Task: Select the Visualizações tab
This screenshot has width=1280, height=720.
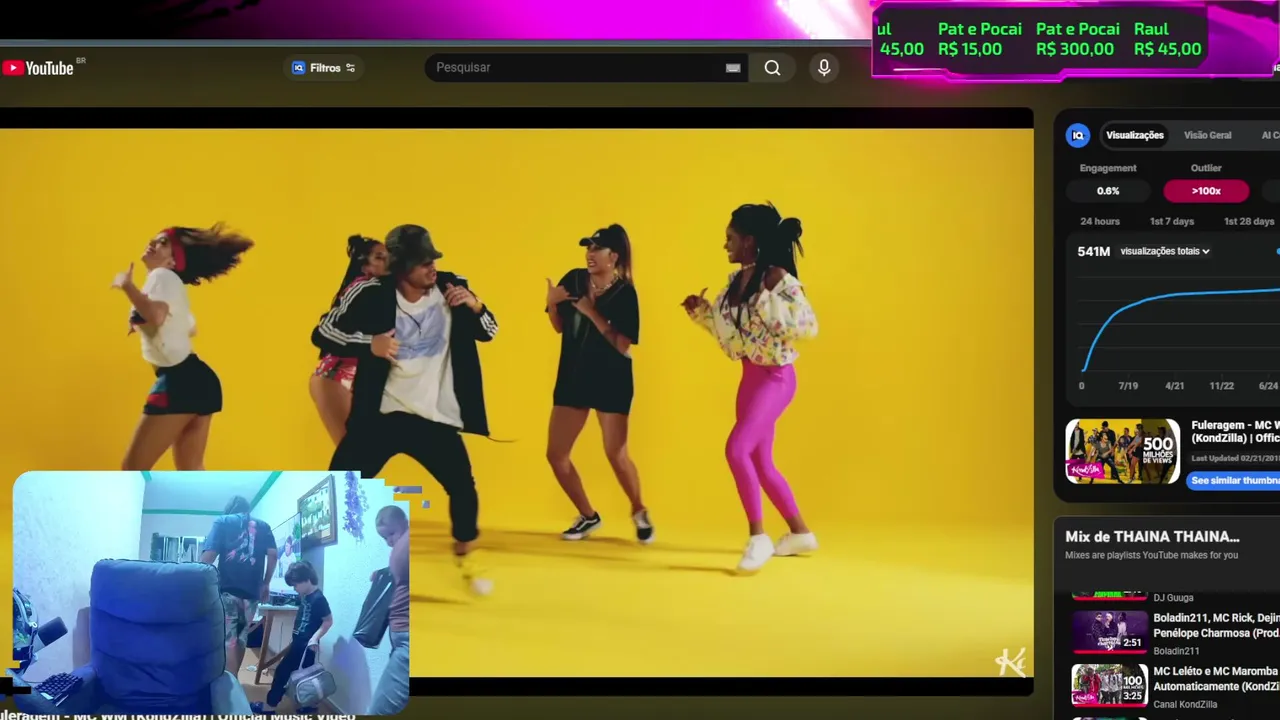Action: 1134,135
